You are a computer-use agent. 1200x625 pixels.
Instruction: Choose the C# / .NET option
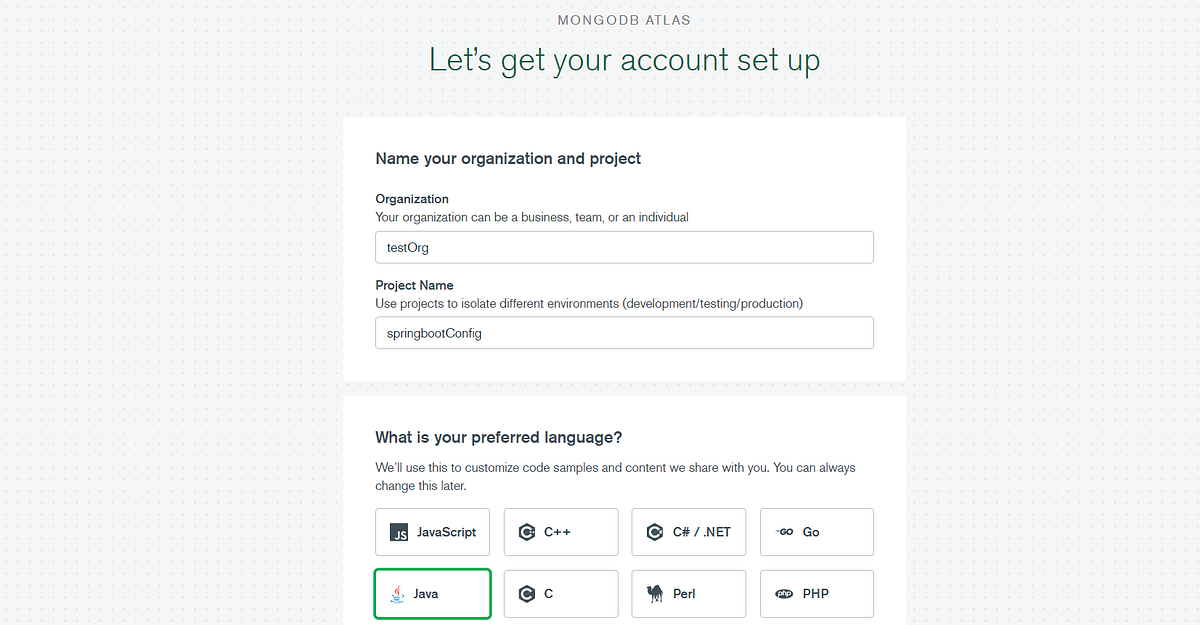[x=688, y=532]
